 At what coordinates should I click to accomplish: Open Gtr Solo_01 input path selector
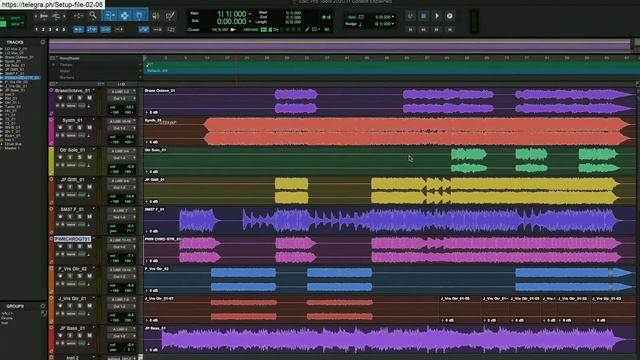click(x=122, y=151)
